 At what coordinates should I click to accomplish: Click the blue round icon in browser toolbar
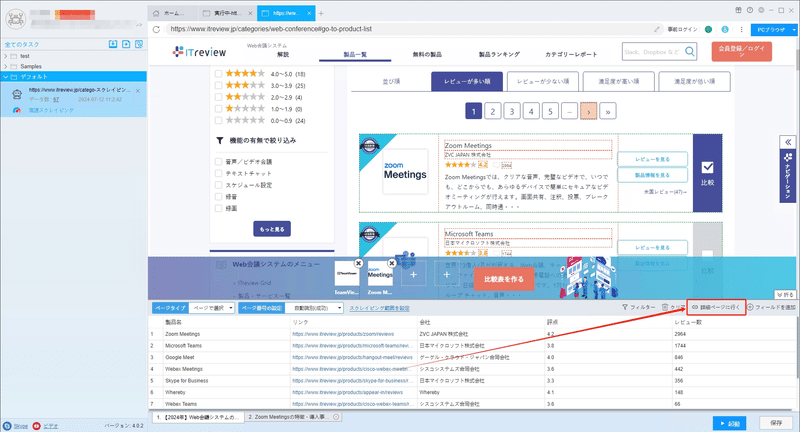click(724, 29)
